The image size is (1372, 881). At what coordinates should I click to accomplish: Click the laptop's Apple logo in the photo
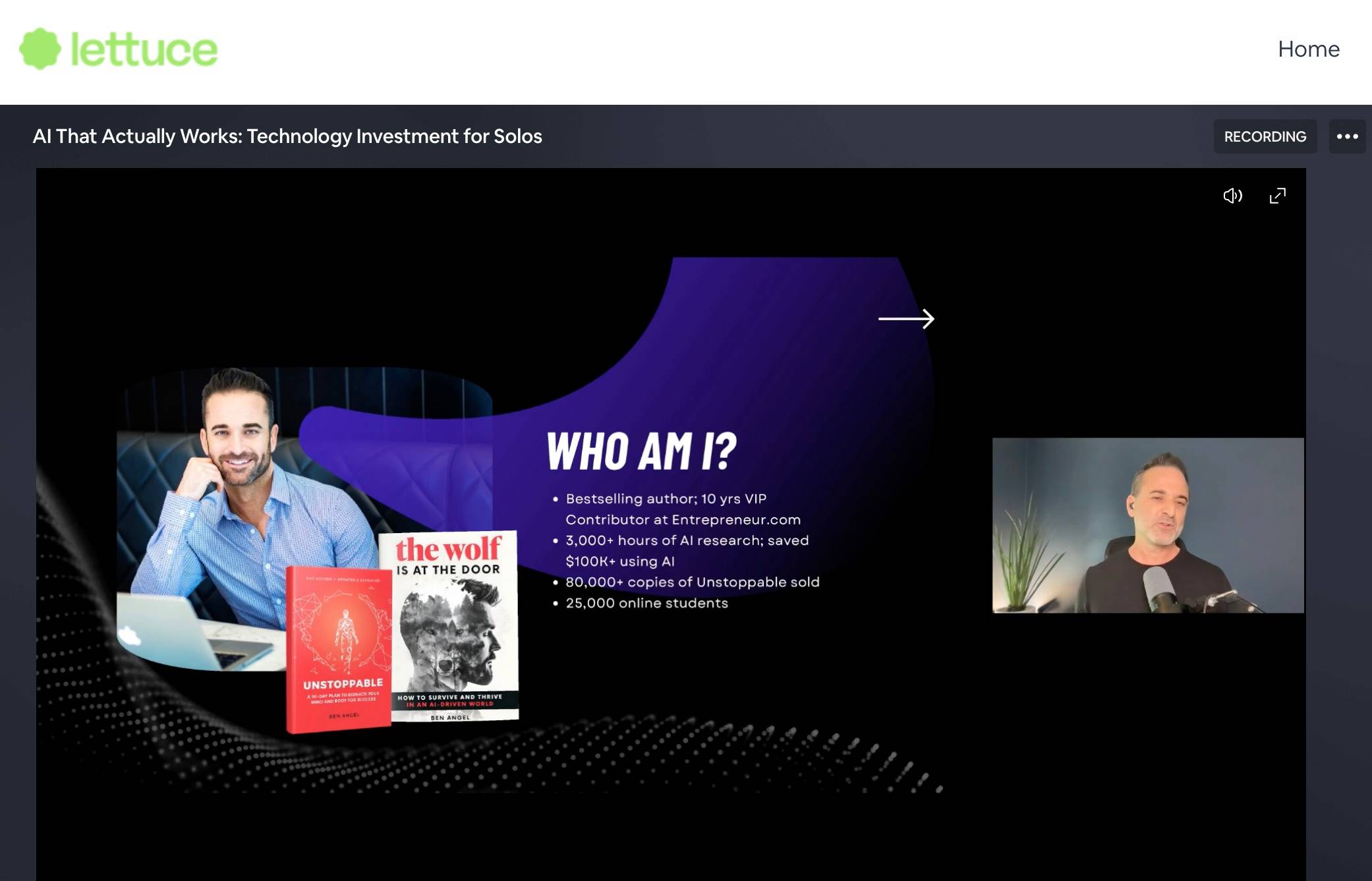[x=130, y=636]
